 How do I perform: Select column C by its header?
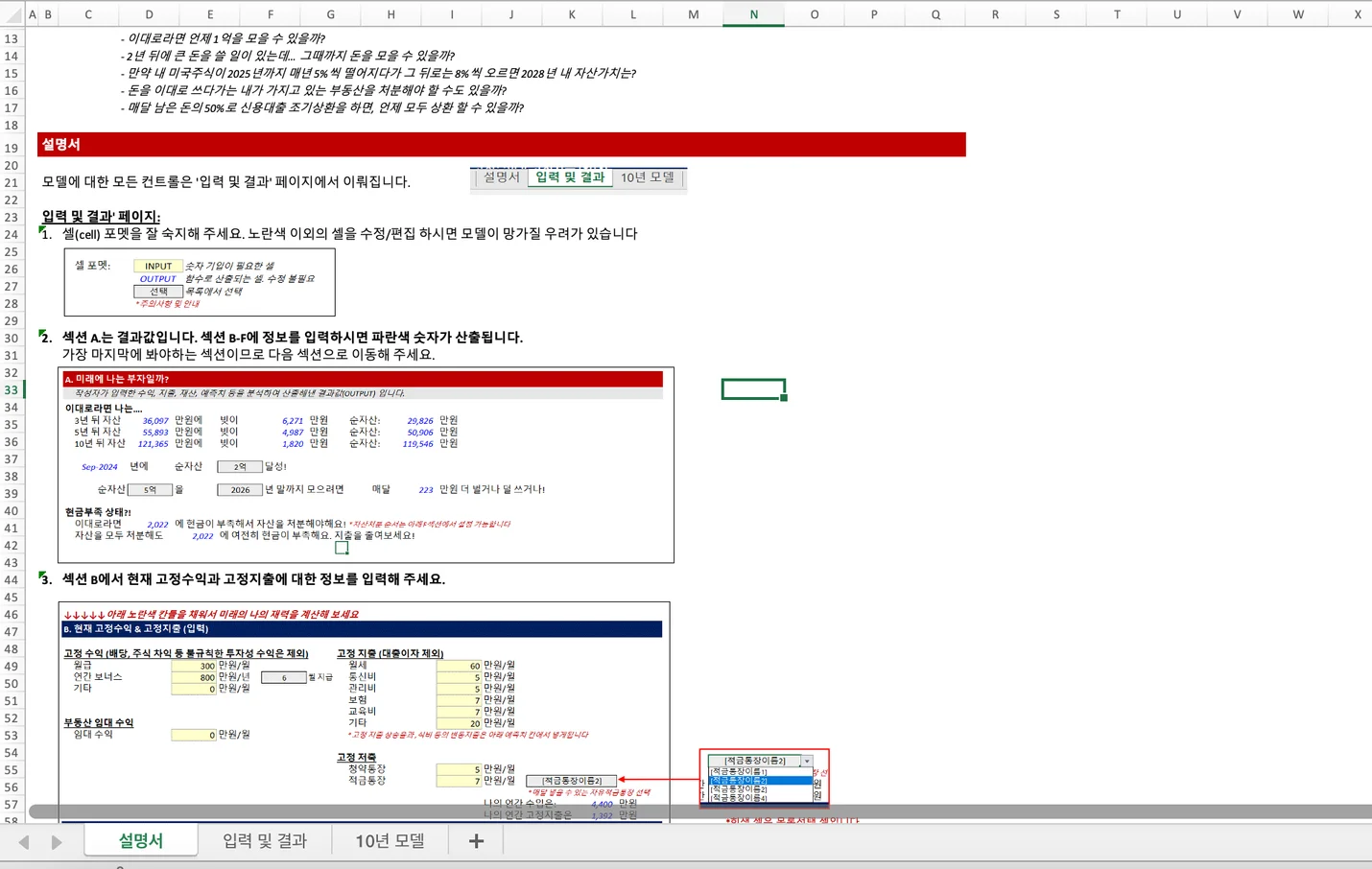point(88,14)
